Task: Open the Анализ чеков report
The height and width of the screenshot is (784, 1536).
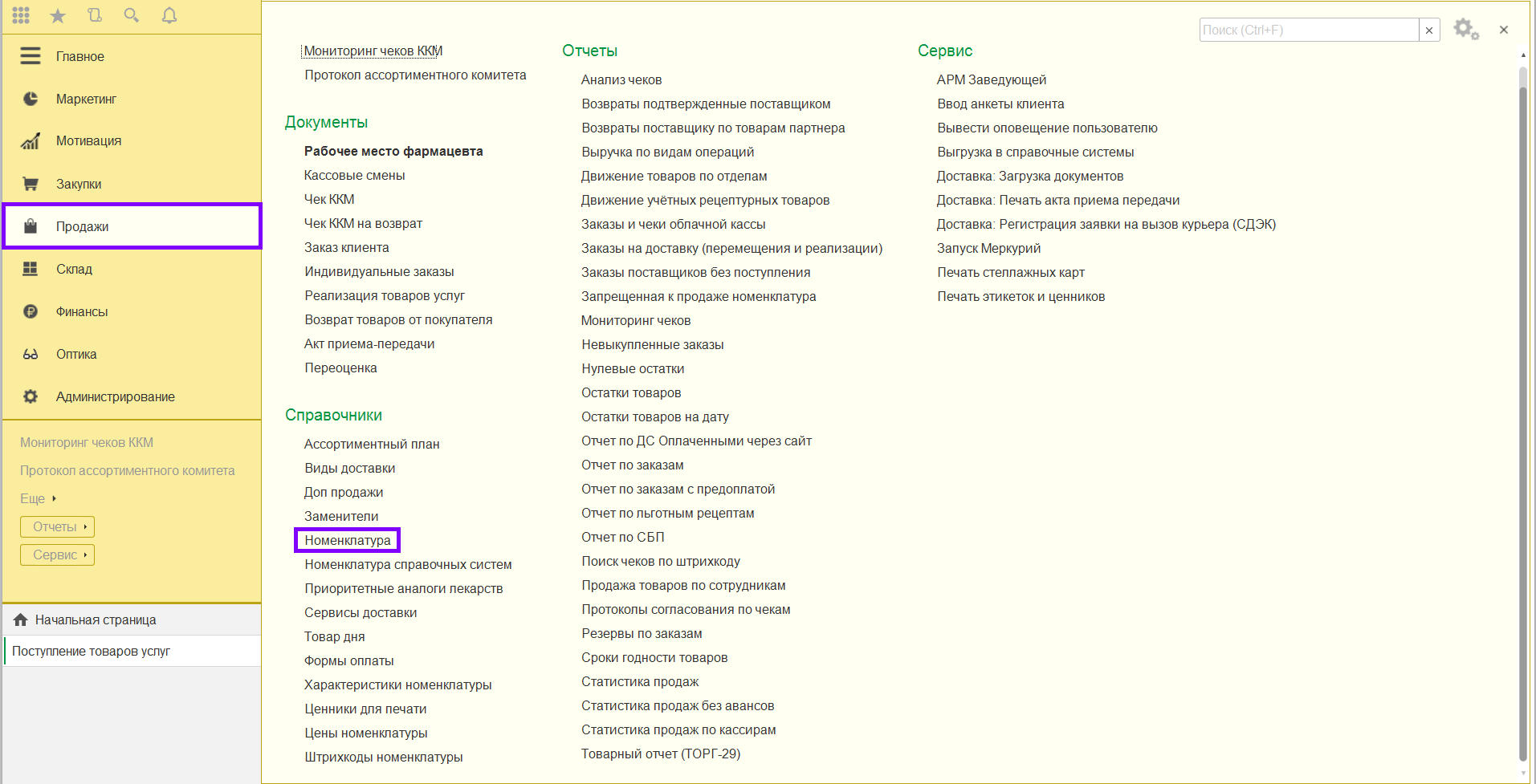Action: click(x=621, y=79)
